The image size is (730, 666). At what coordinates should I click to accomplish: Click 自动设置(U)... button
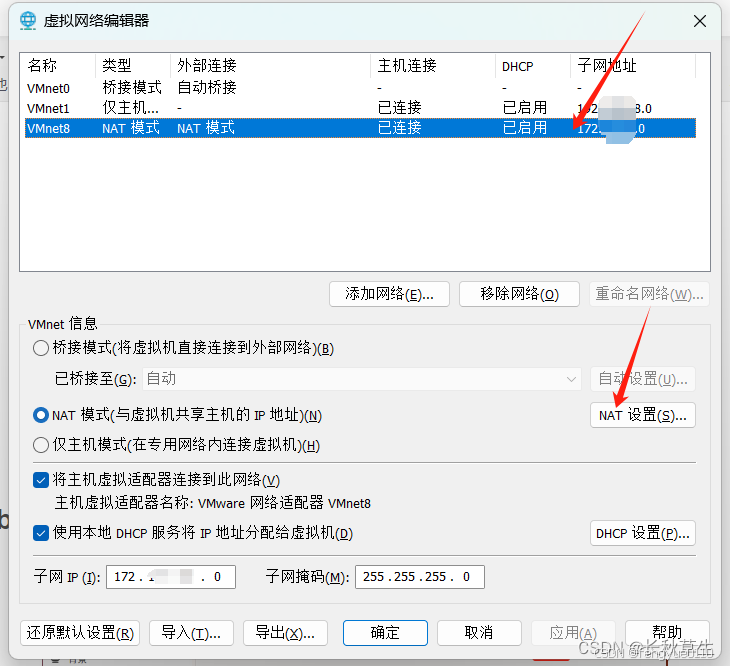(x=643, y=379)
